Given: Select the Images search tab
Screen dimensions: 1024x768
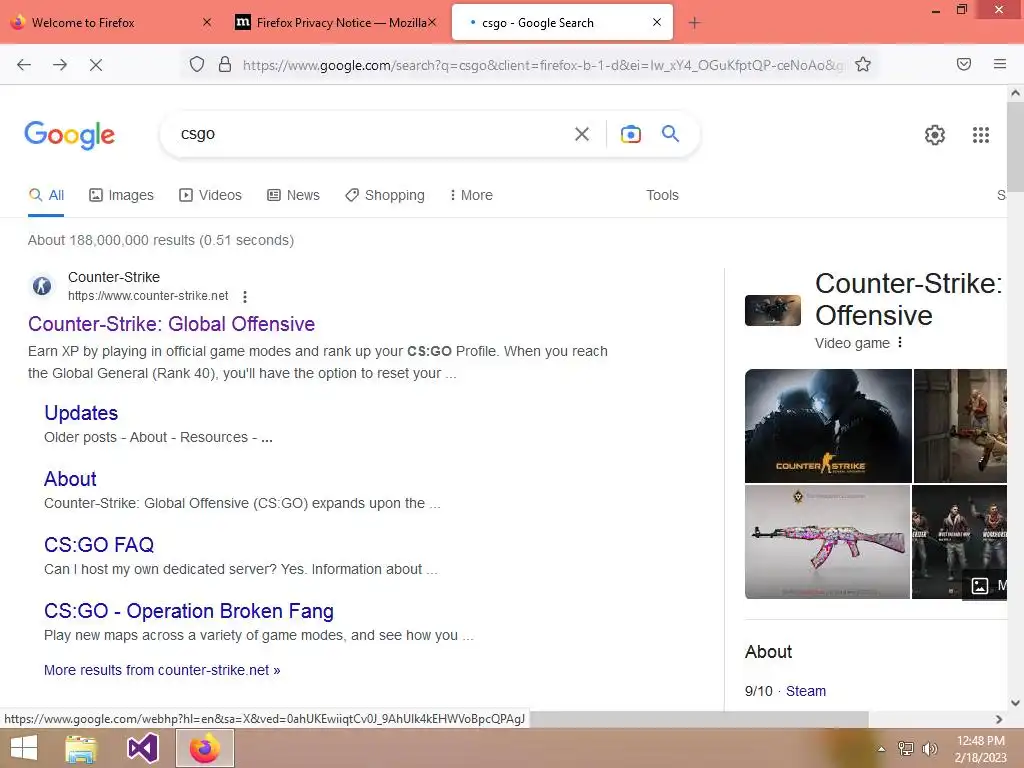Looking at the screenshot, I should 121,195.
